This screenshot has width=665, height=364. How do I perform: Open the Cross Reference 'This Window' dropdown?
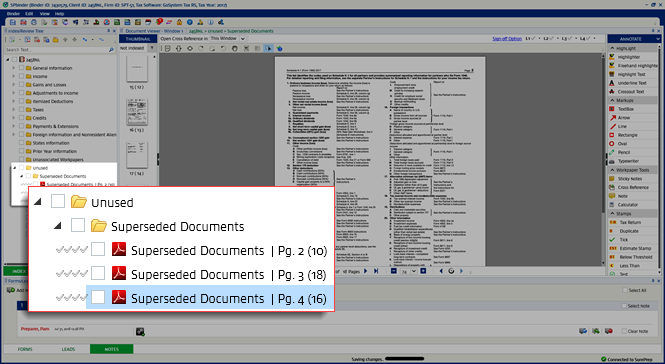(243, 39)
